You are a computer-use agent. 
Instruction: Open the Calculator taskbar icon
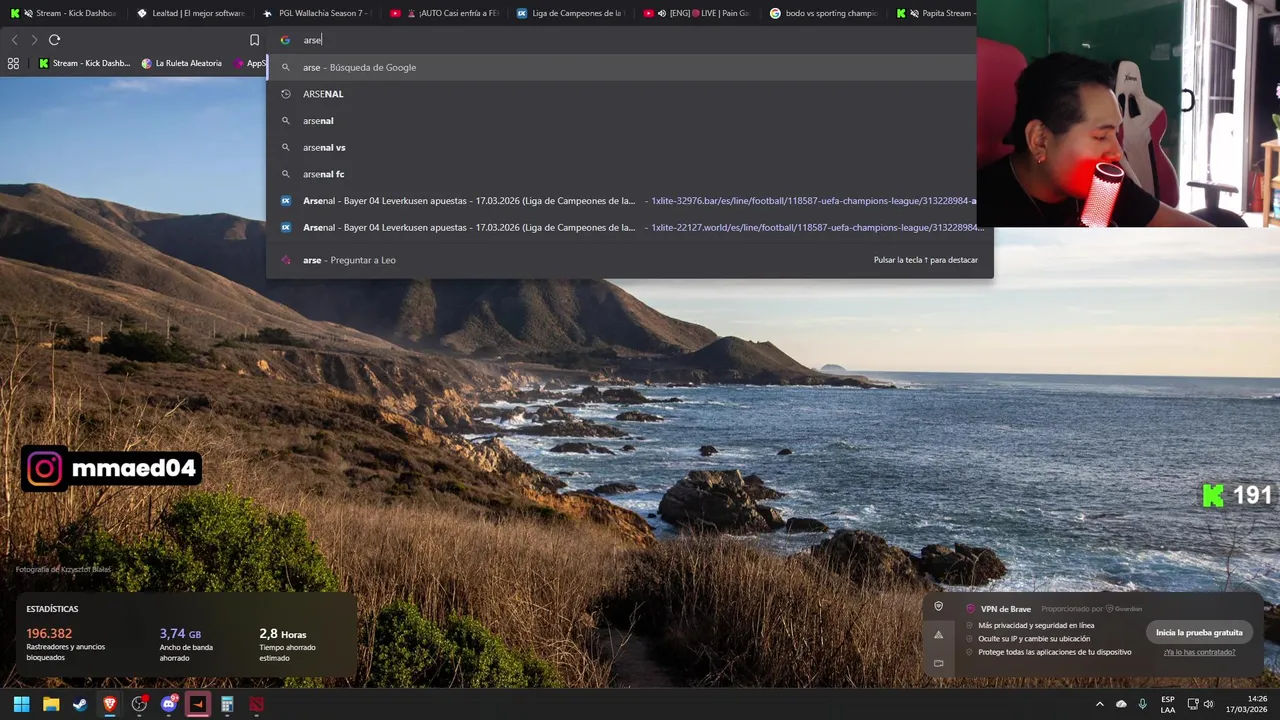pos(227,704)
